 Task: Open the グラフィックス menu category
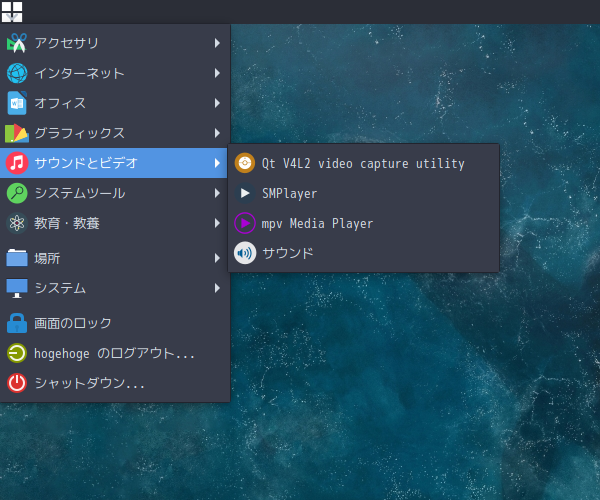[115, 133]
